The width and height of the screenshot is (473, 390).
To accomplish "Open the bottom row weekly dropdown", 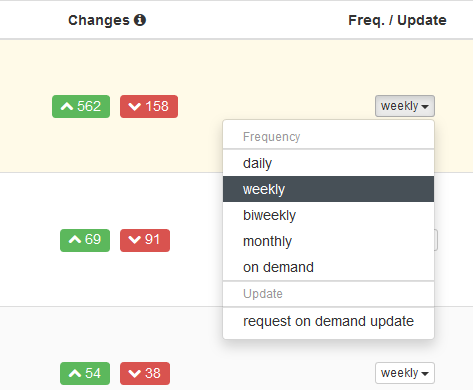I will [x=405, y=373].
